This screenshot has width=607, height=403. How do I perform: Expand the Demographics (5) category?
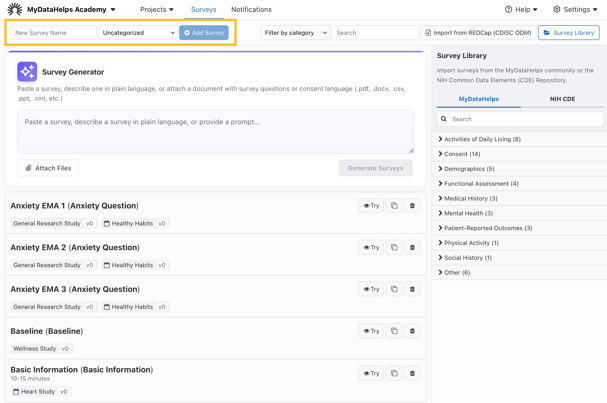click(519, 169)
